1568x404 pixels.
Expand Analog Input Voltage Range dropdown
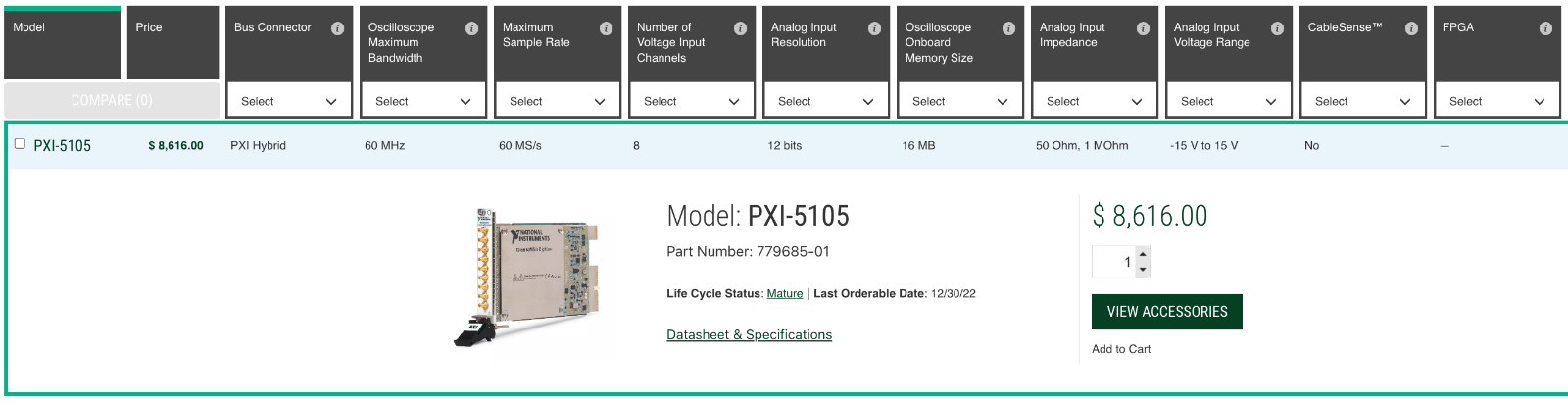pyautogui.click(x=1228, y=101)
